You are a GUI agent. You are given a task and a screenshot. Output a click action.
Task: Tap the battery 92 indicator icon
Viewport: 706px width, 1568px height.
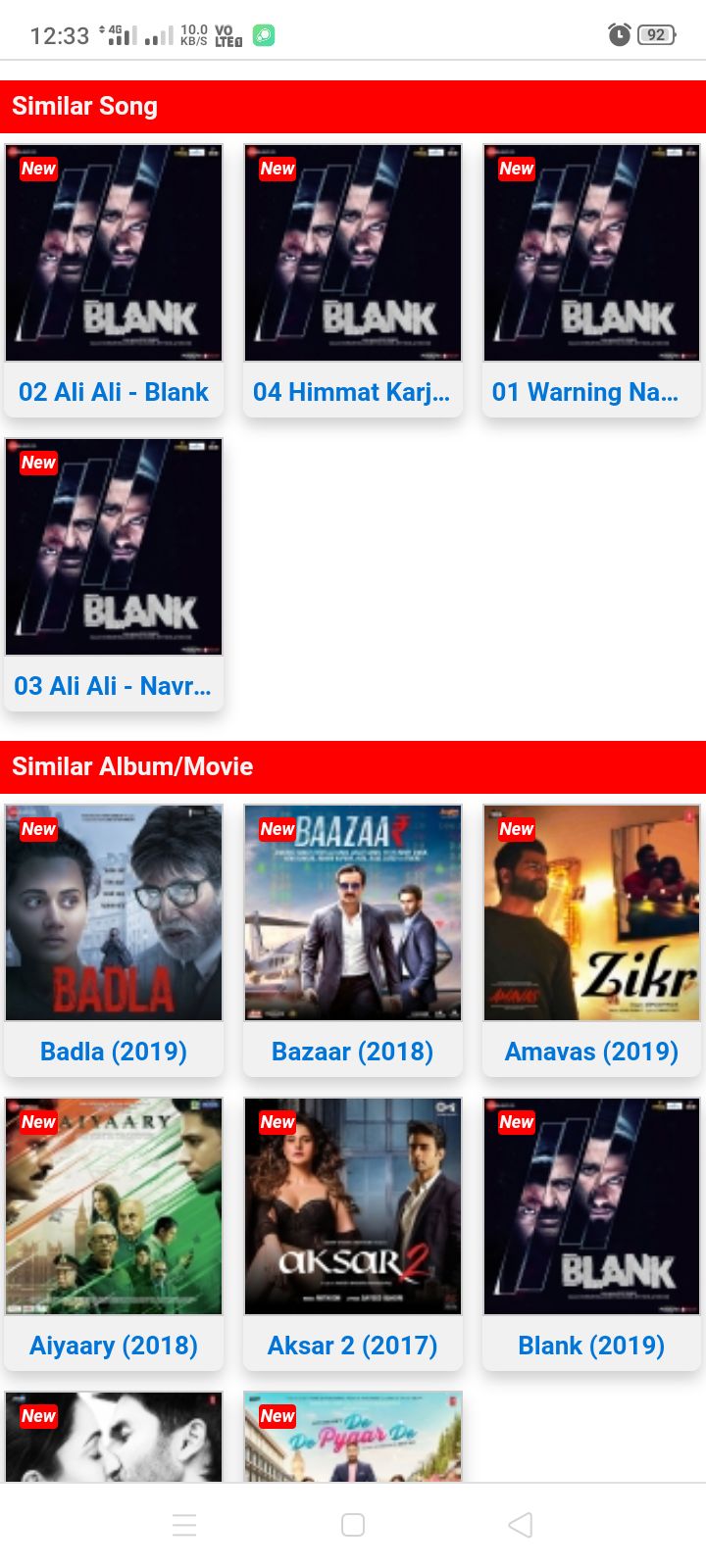(657, 35)
